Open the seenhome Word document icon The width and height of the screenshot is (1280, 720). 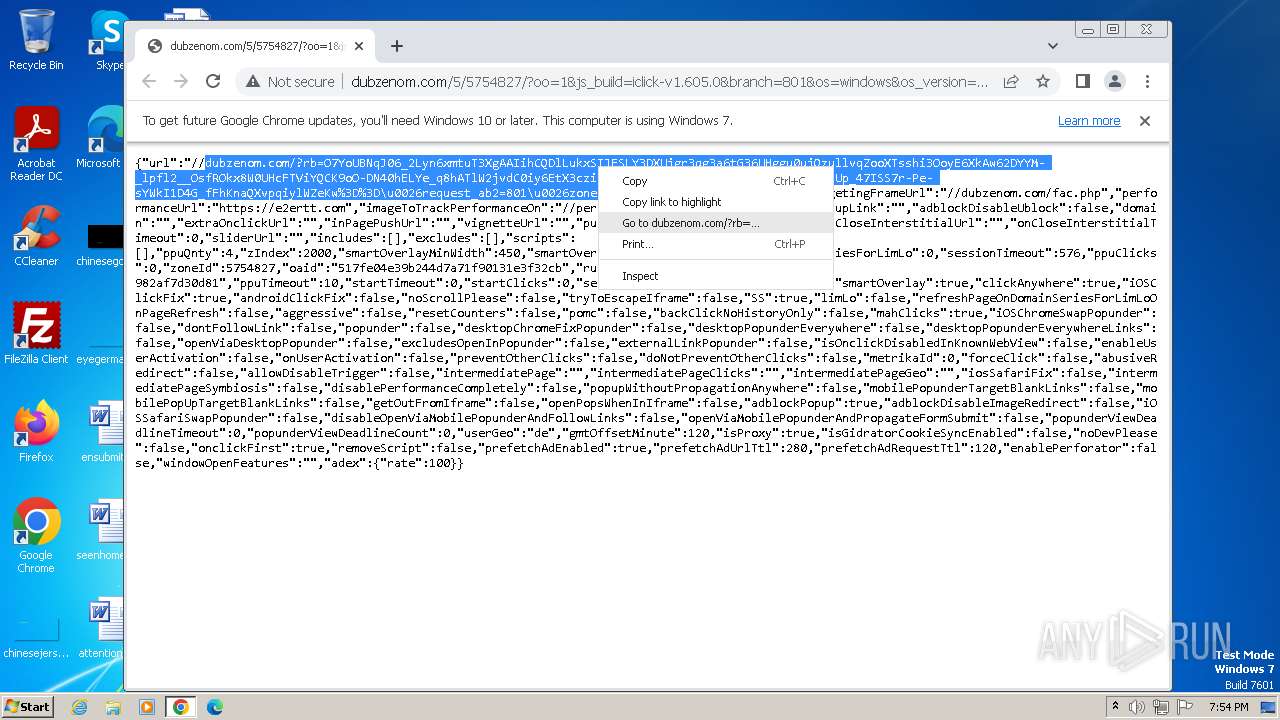[101, 531]
